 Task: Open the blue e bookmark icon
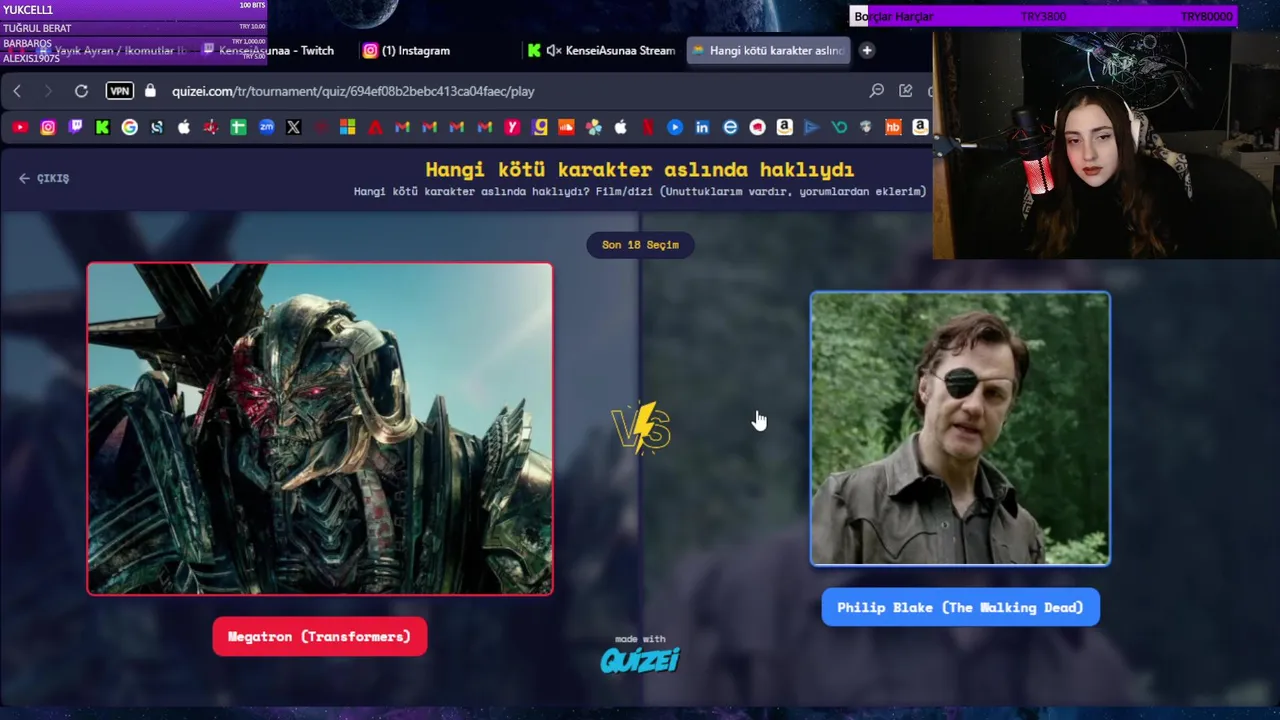[x=730, y=127]
